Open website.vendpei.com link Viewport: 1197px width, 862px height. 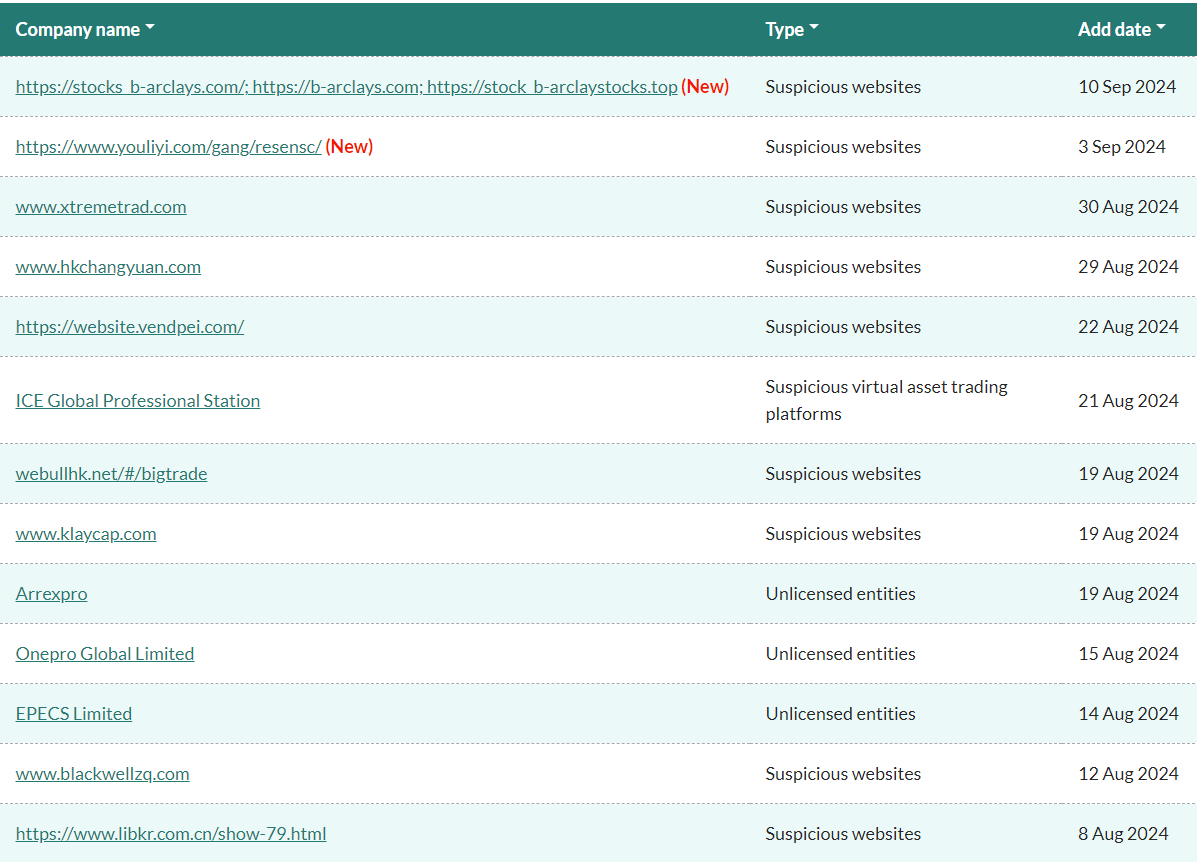130,327
